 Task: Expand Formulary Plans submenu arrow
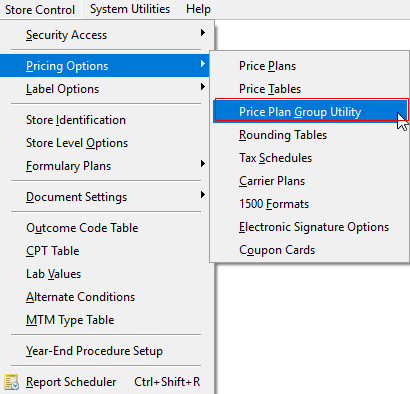(x=202, y=164)
